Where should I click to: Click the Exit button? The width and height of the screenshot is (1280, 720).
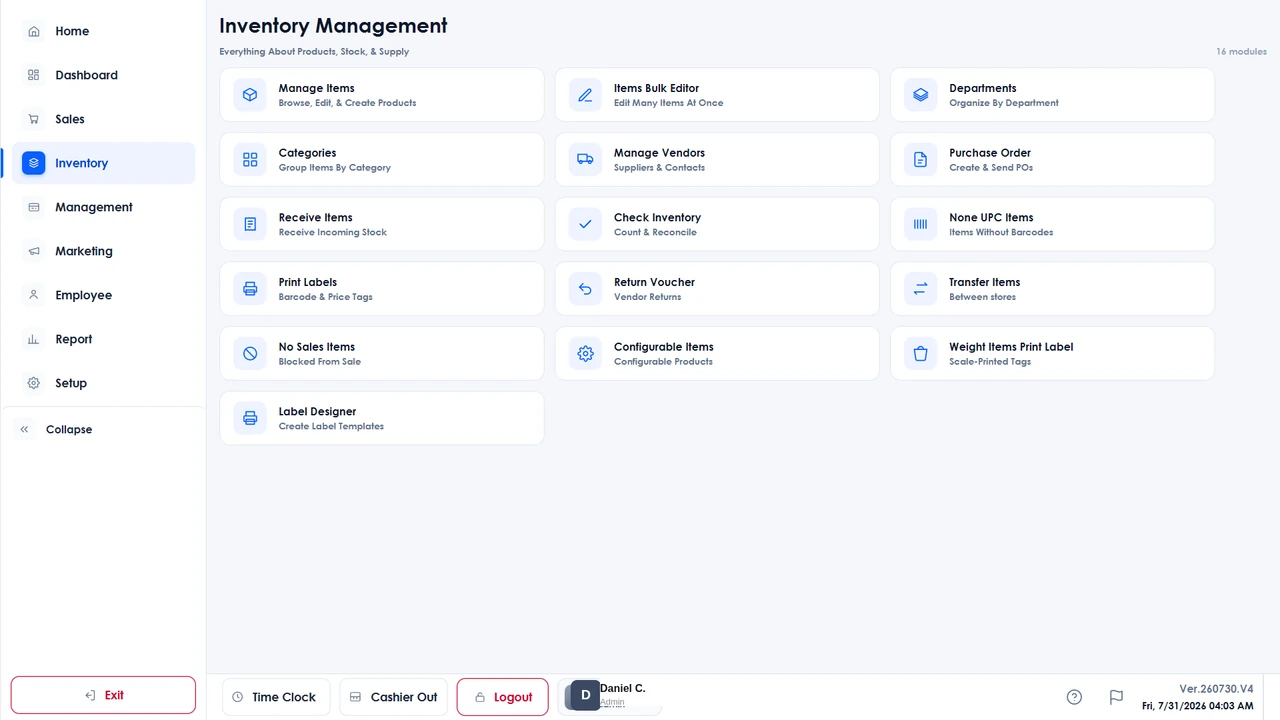(103, 695)
